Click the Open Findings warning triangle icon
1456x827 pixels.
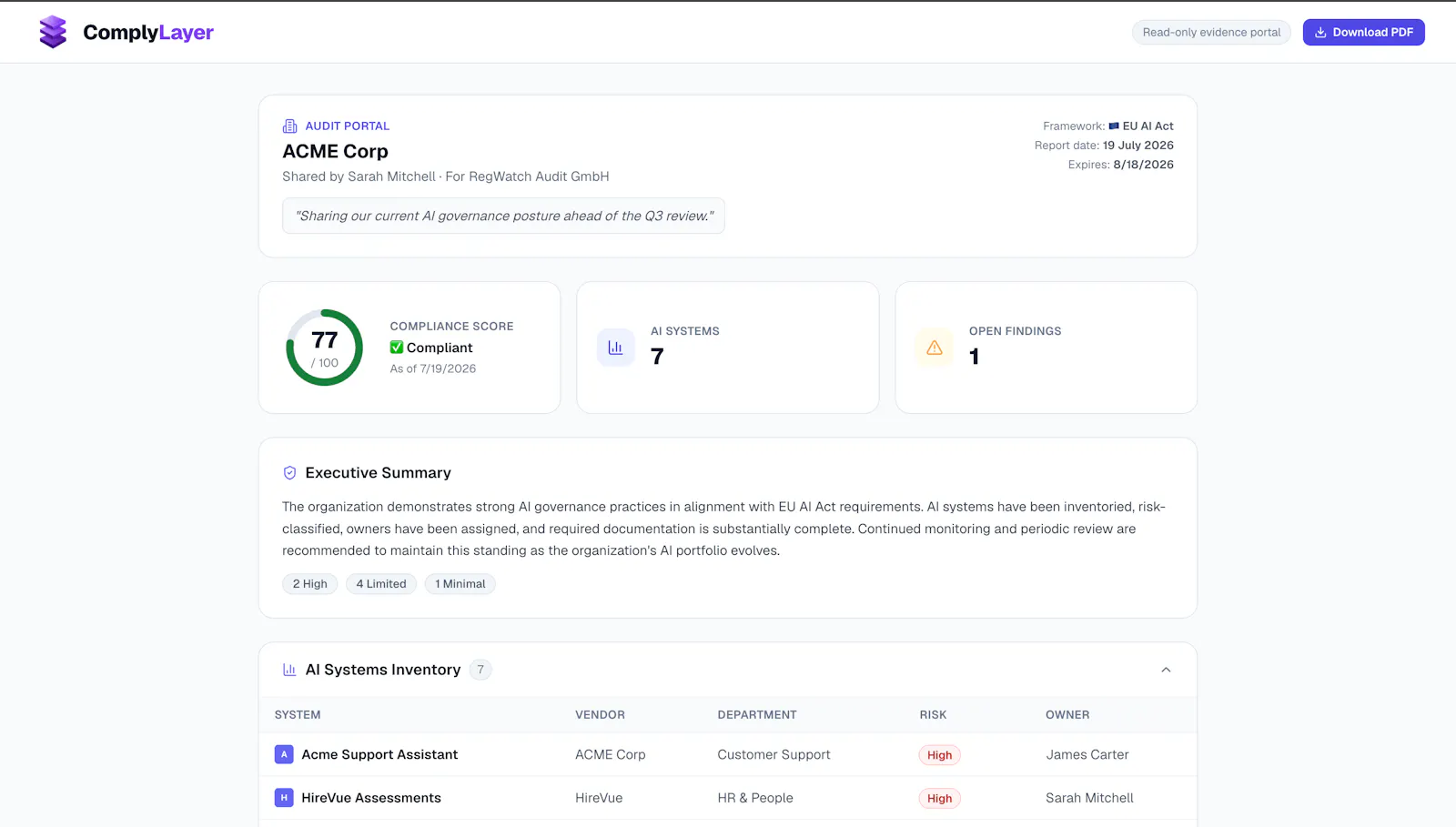pyautogui.click(x=934, y=348)
